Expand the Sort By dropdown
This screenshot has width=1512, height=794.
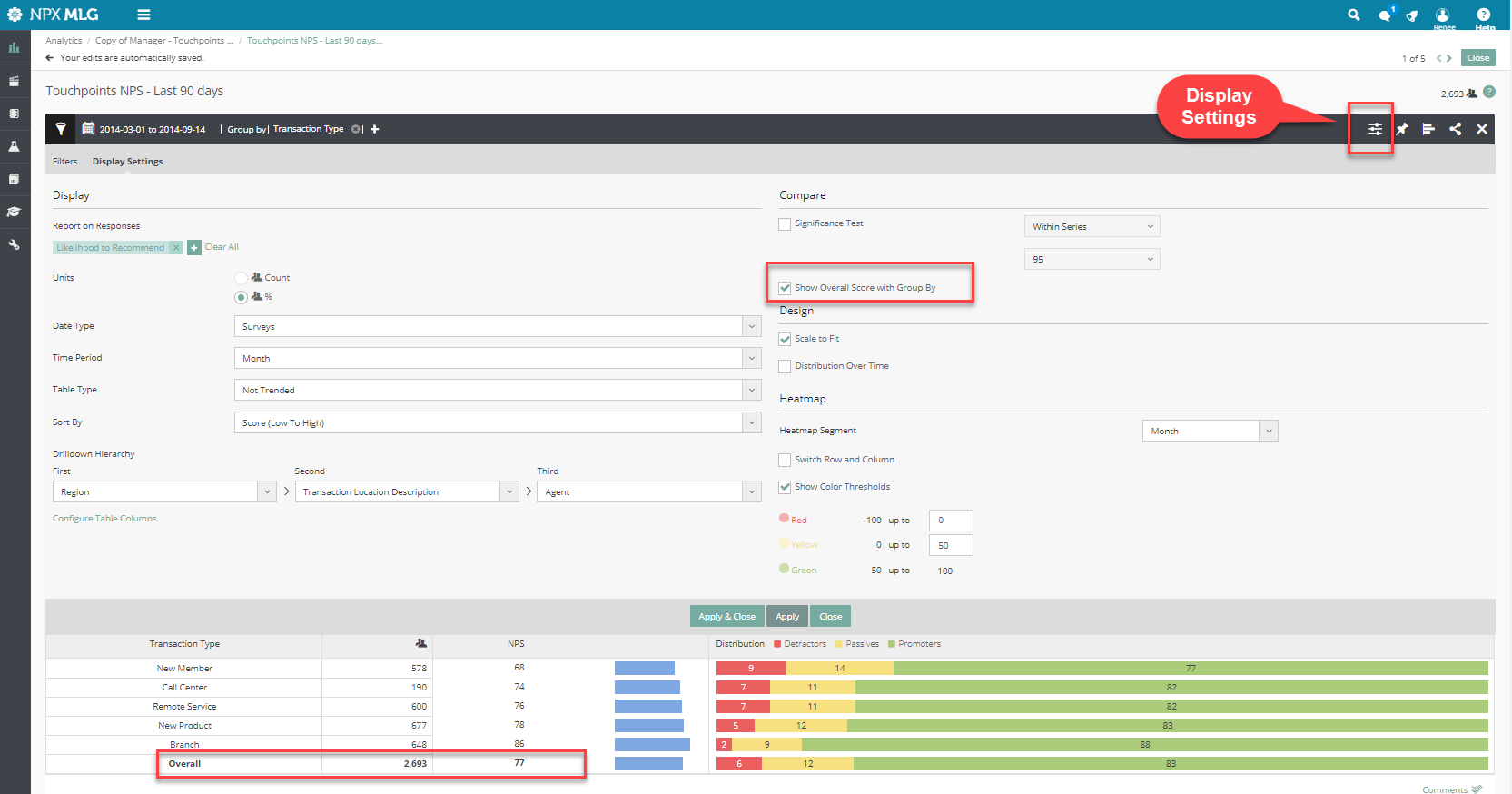tap(497, 422)
